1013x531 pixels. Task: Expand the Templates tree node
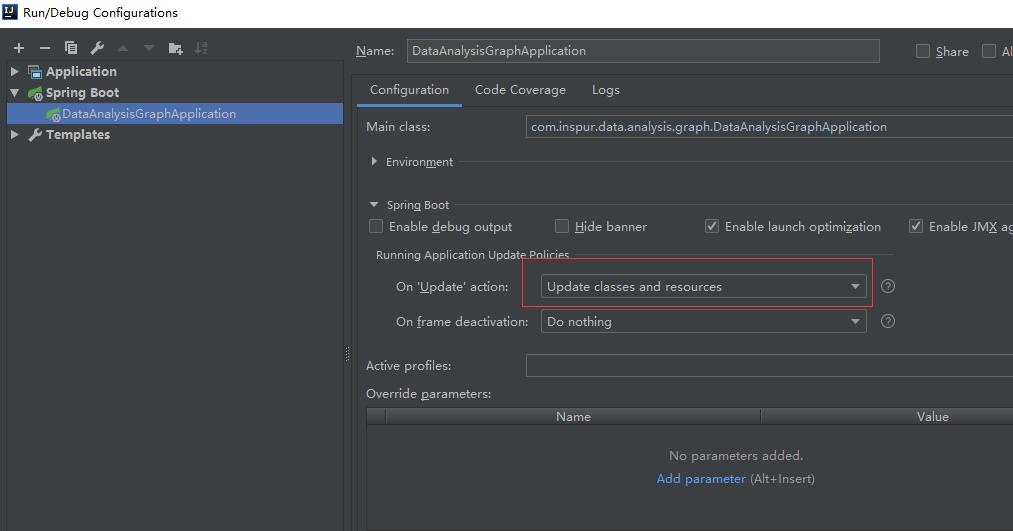pos(15,134)
